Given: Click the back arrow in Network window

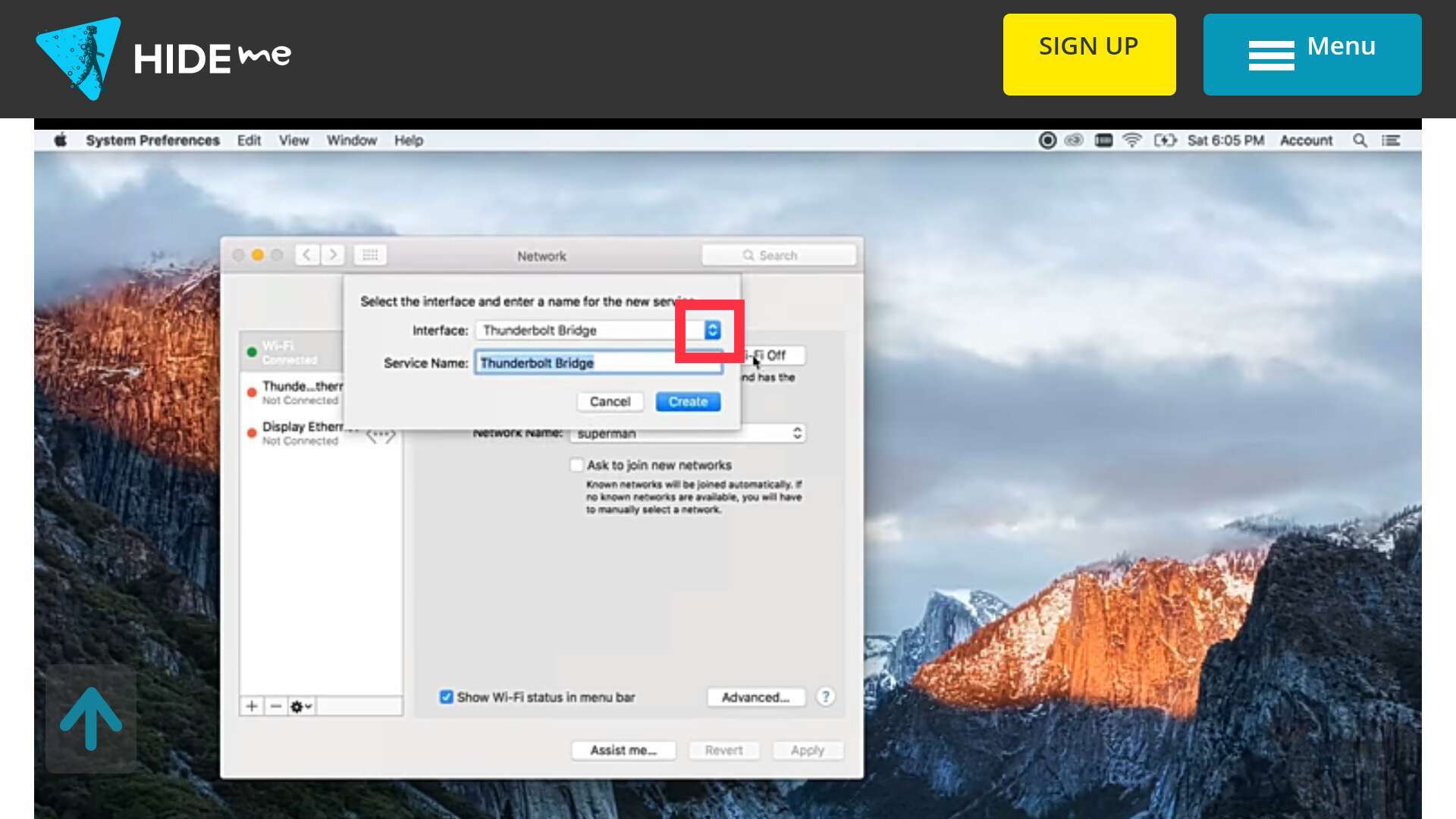Looking at the screenshot, I should [x=306, y=255].
